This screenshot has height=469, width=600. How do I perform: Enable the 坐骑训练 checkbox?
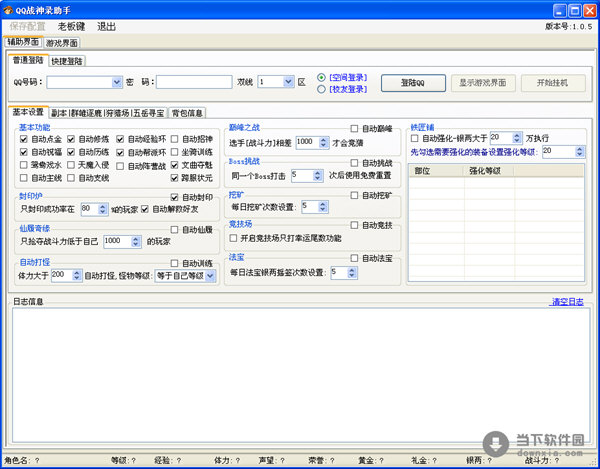click(174, 152)
